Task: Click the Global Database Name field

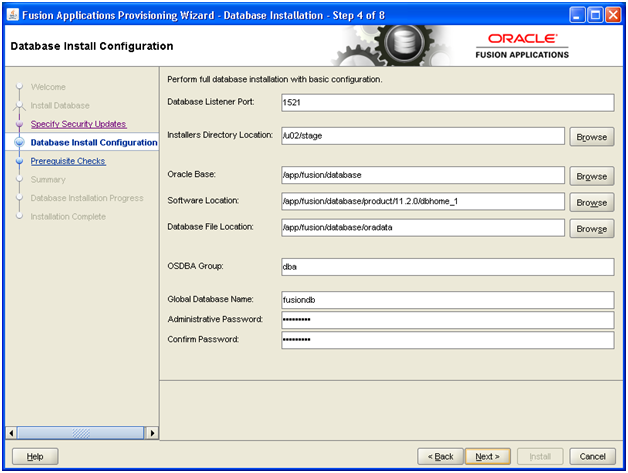Action: (x=447, y=300)
